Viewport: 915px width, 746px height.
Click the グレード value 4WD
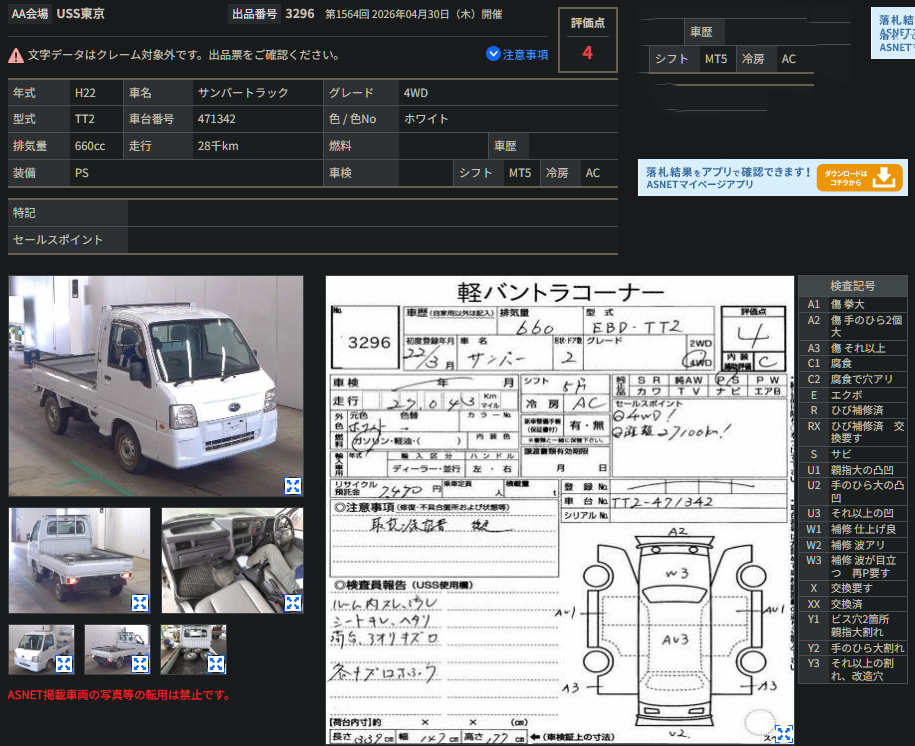(415, 93)
